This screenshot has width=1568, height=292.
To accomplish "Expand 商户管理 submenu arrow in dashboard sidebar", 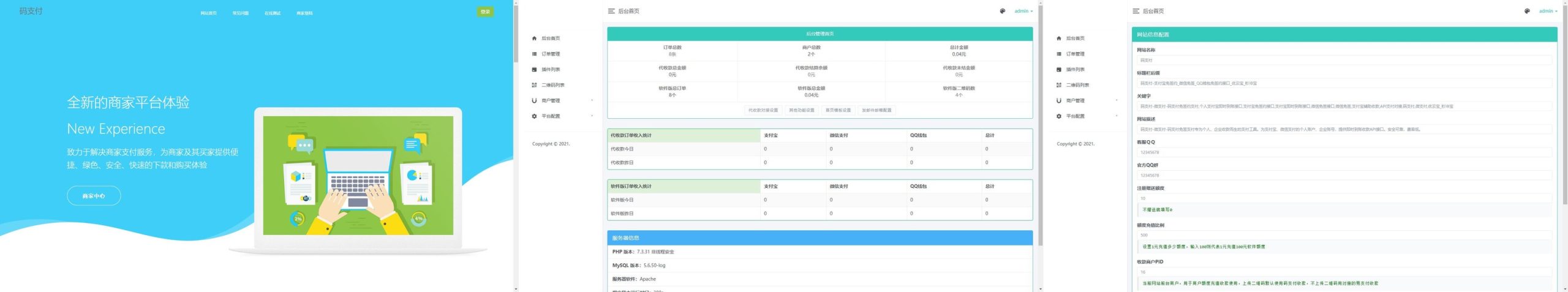I will [592, 100].
